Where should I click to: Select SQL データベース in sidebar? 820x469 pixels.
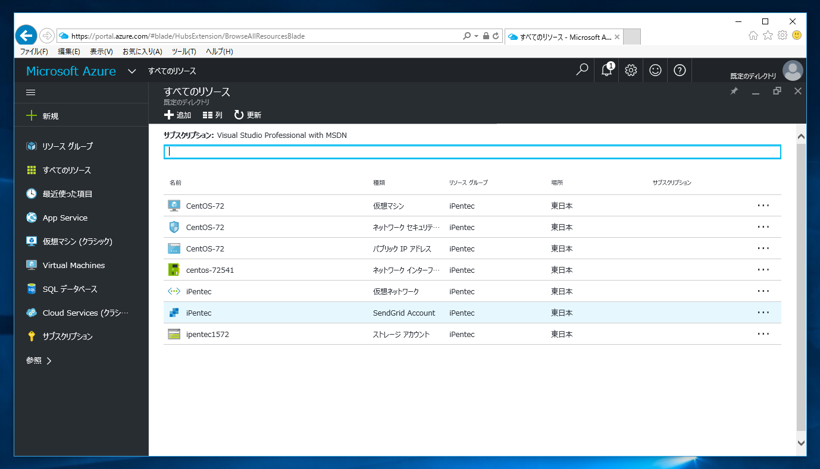[x=69, y=289]
